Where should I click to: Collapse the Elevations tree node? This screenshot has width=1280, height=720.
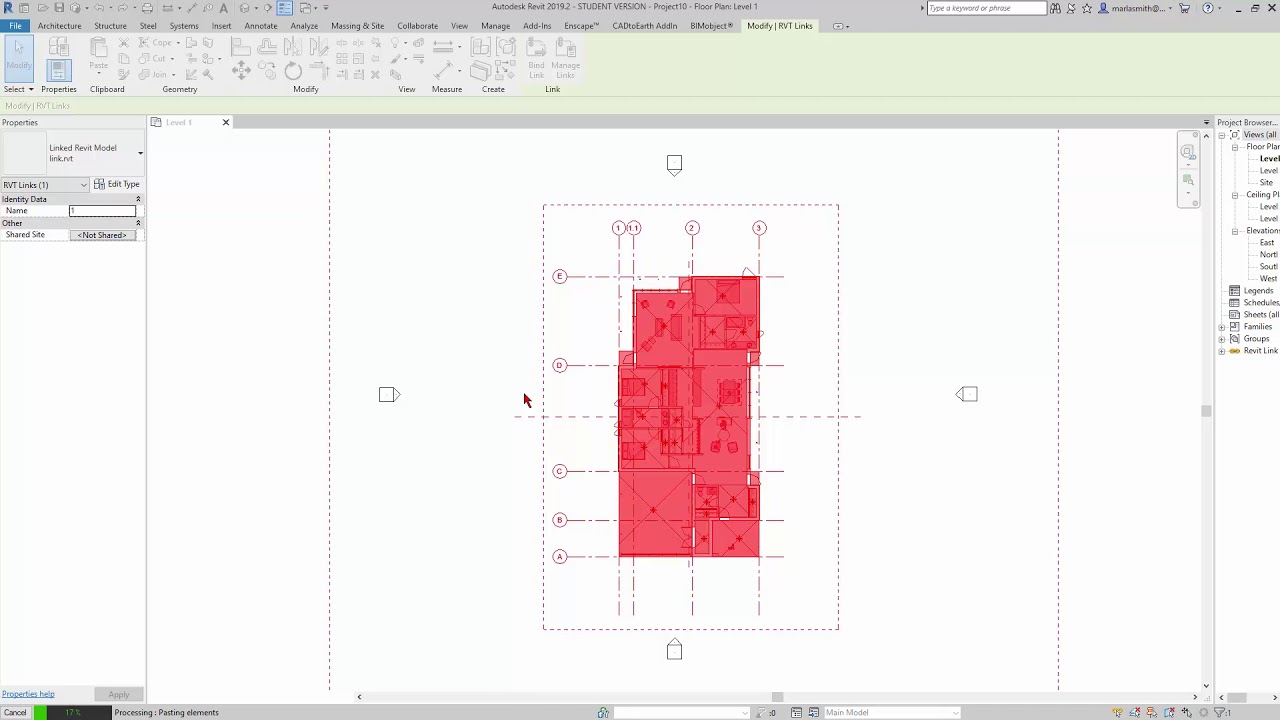1235,231
